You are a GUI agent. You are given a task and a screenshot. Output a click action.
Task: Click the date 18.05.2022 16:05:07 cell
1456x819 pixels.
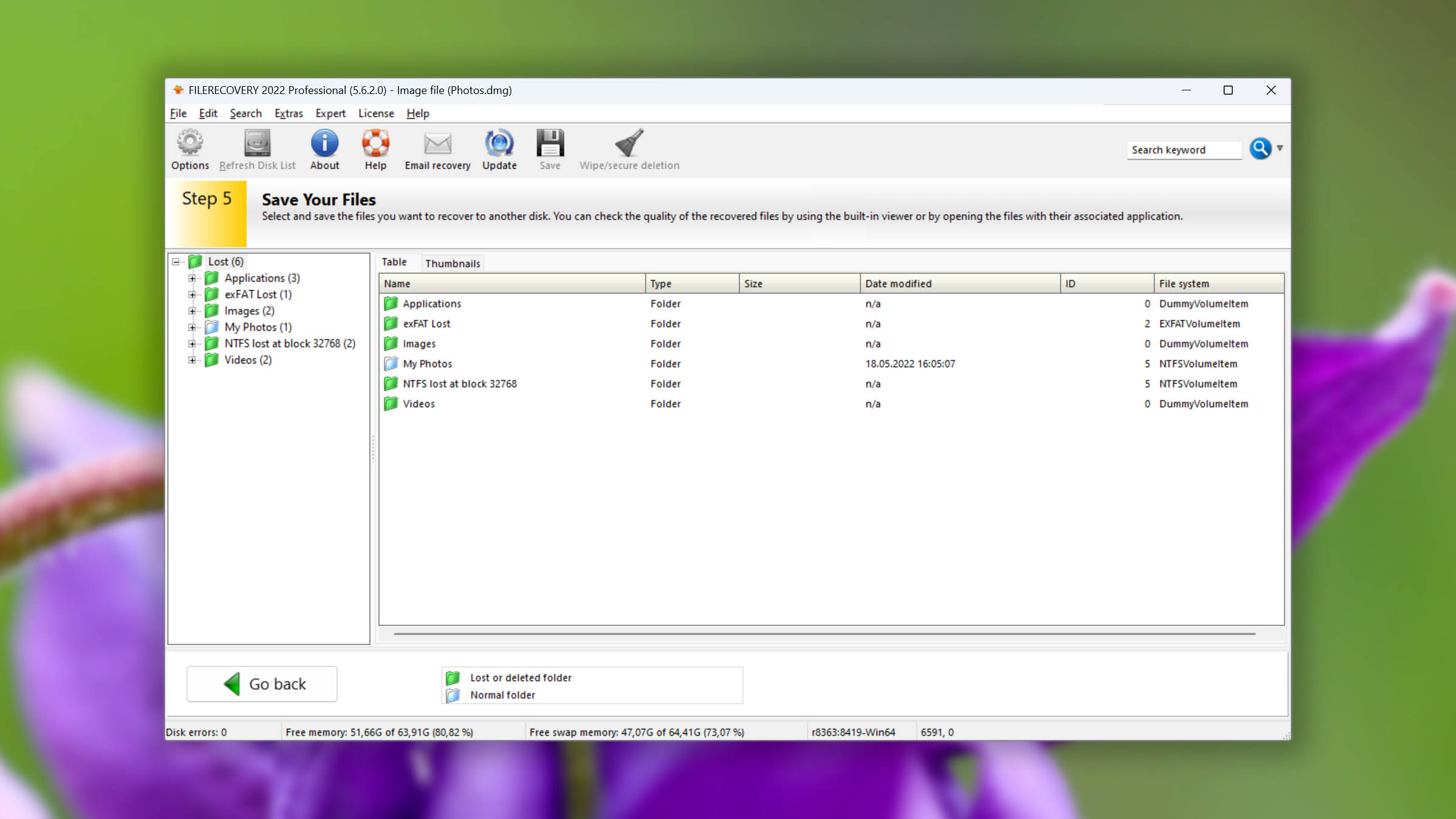tap(910, 363)
